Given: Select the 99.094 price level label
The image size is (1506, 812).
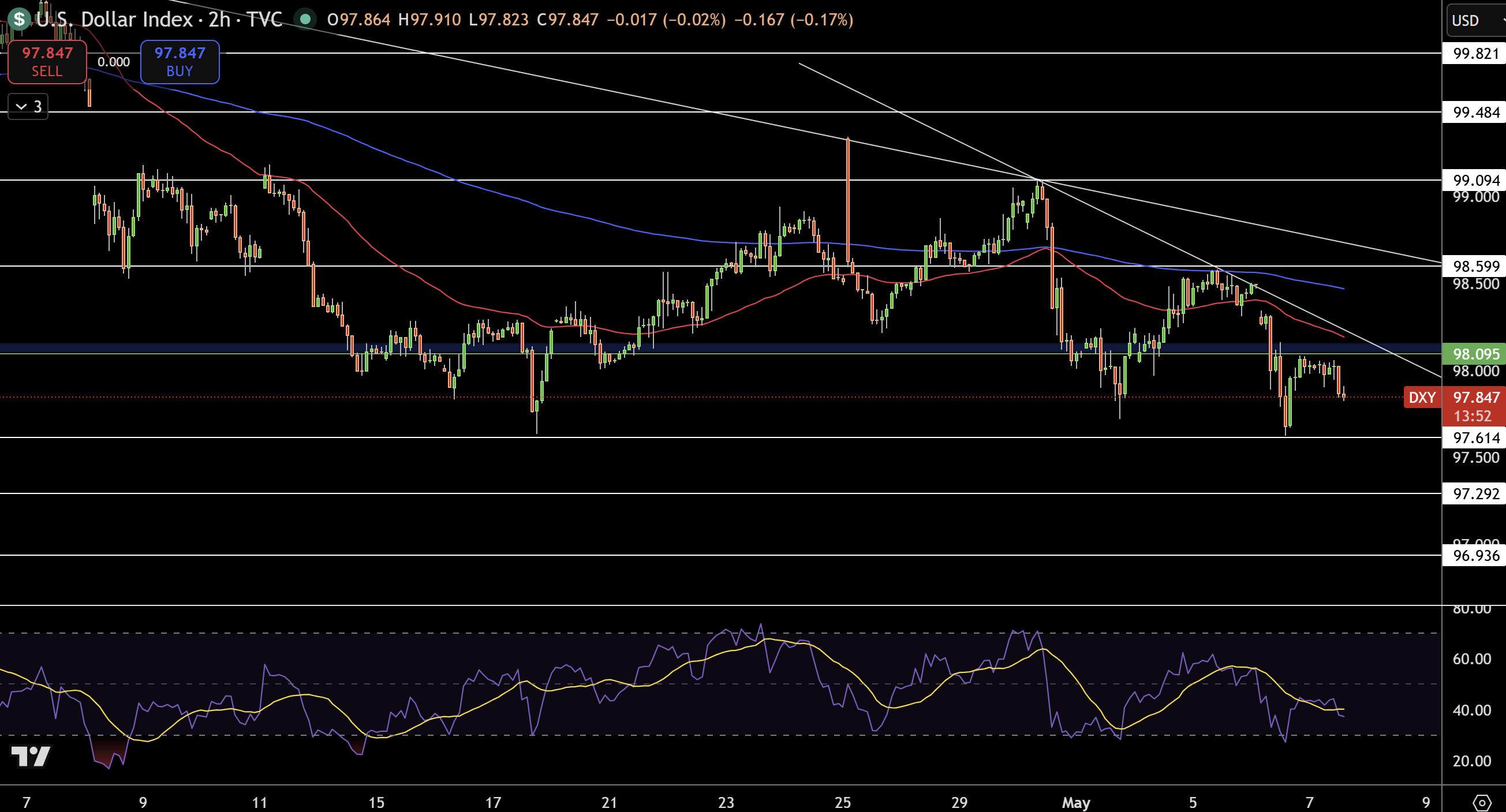Looking at the screenshot, I should coord(1475,179).
